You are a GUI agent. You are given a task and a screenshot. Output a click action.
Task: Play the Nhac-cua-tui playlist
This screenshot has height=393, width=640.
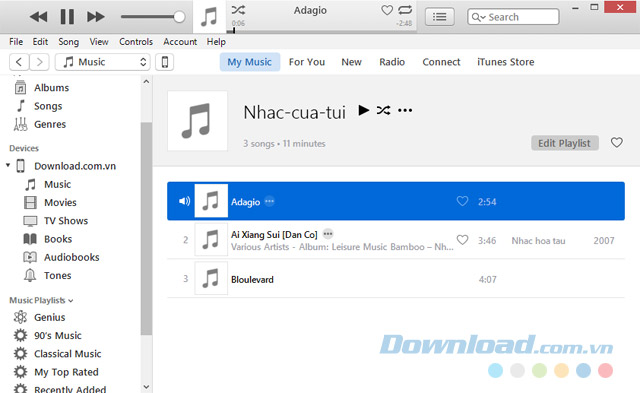click(x=363, y=110)
